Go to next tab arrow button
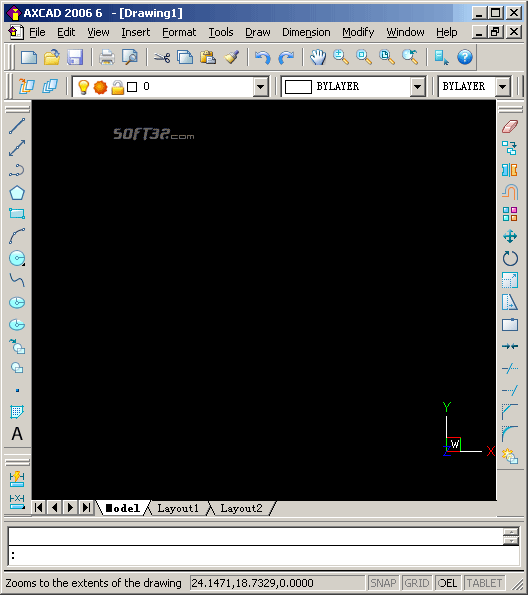The width and height of the screenshot is (528, 595). pyautogui.click(x=71, y=507)
